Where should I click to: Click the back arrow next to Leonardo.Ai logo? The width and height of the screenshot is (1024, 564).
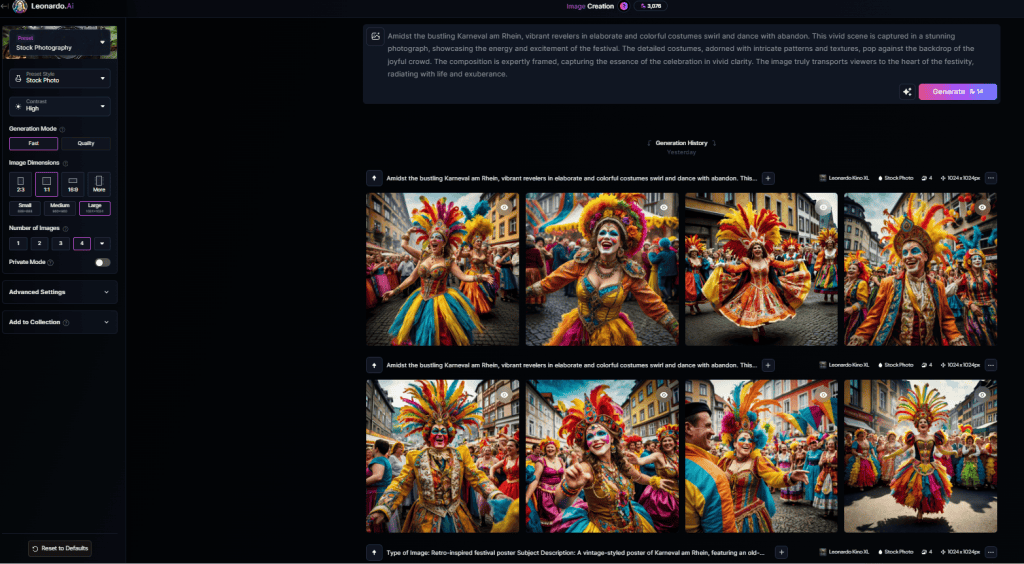pyautogui.click(x=5, y=6)
